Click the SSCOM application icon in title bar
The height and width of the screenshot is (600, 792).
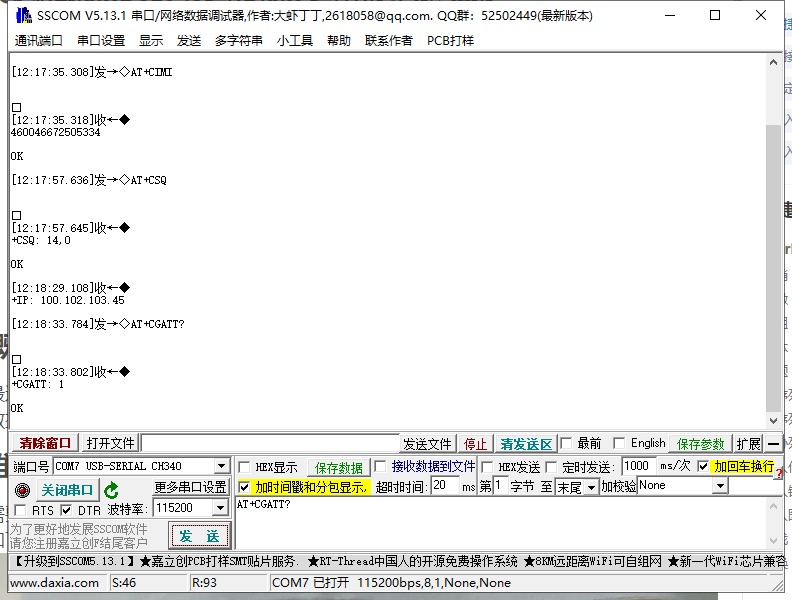(x=23, y=15)
